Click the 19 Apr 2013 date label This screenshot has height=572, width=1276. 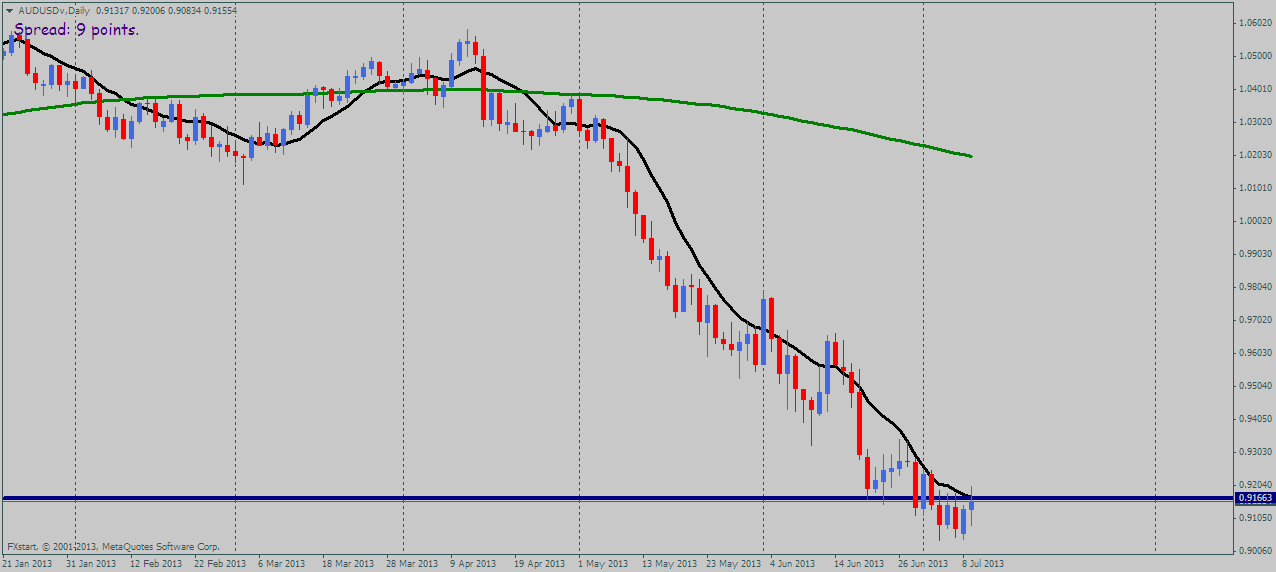(539, 564)
